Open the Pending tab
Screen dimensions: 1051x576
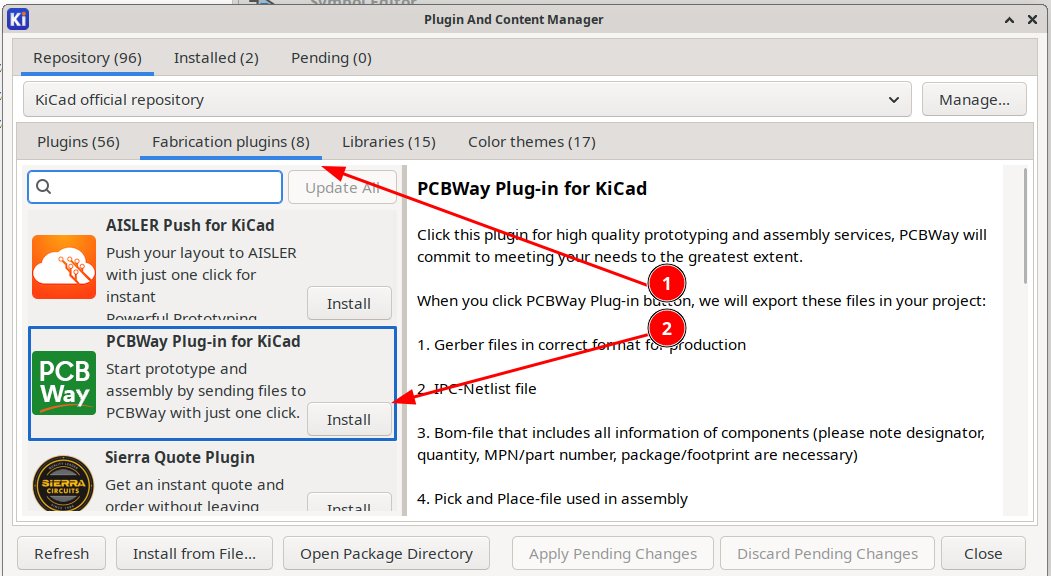pos(330,57)
